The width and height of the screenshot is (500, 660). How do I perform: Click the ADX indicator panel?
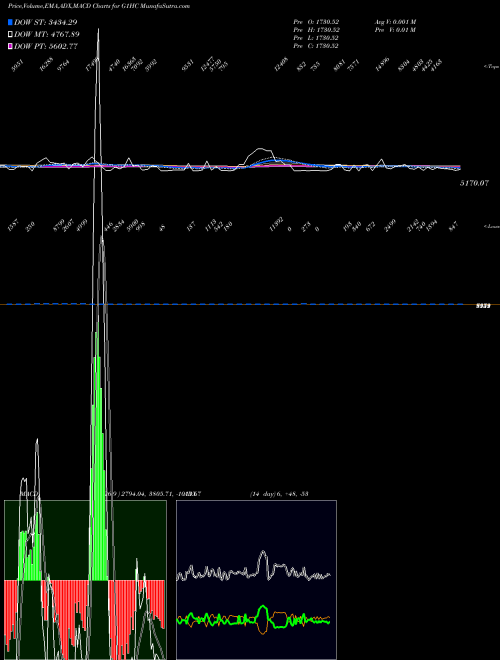pyautogui.click(x=256, y=580)
